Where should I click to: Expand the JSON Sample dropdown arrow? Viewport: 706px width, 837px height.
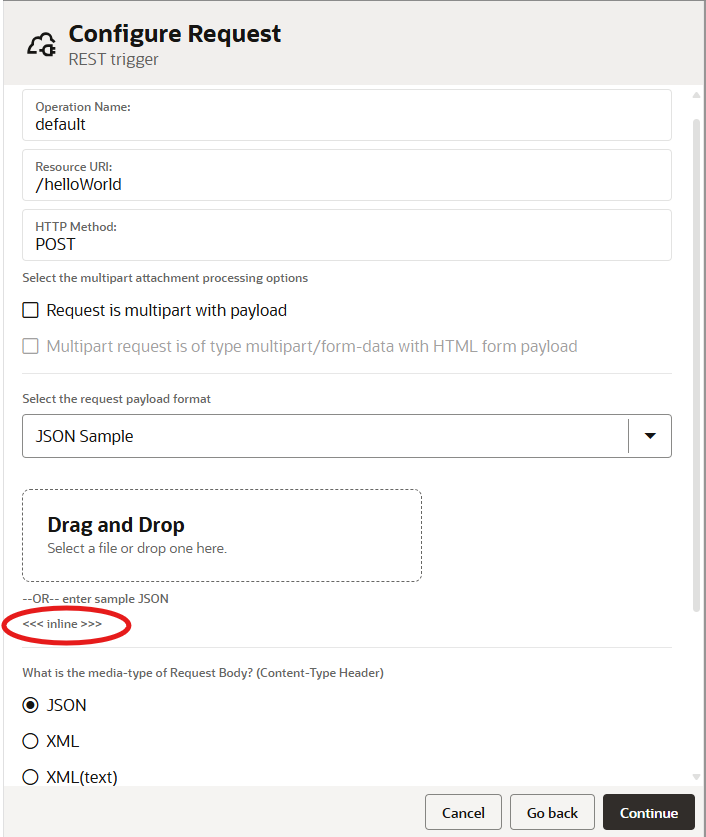coord(649,436)
